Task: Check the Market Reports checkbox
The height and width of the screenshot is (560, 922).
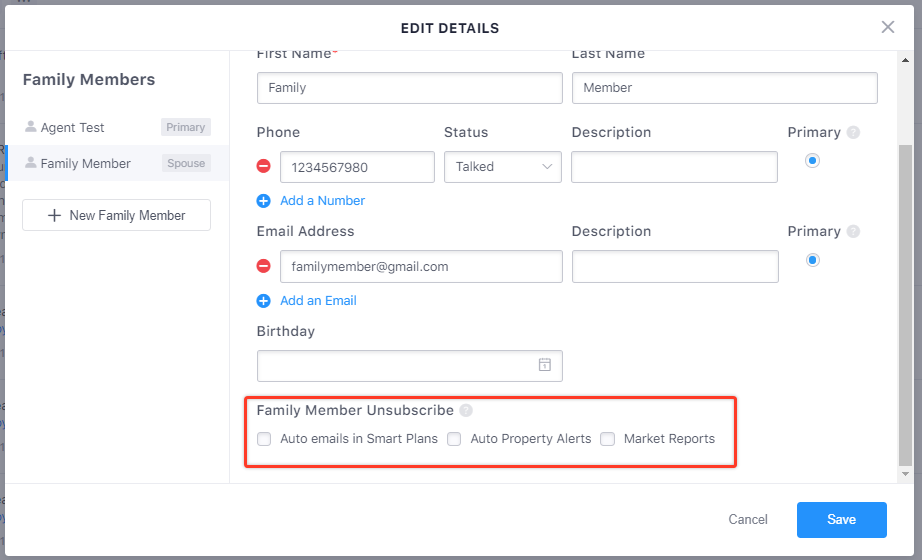Action: [x=607, y=439]
